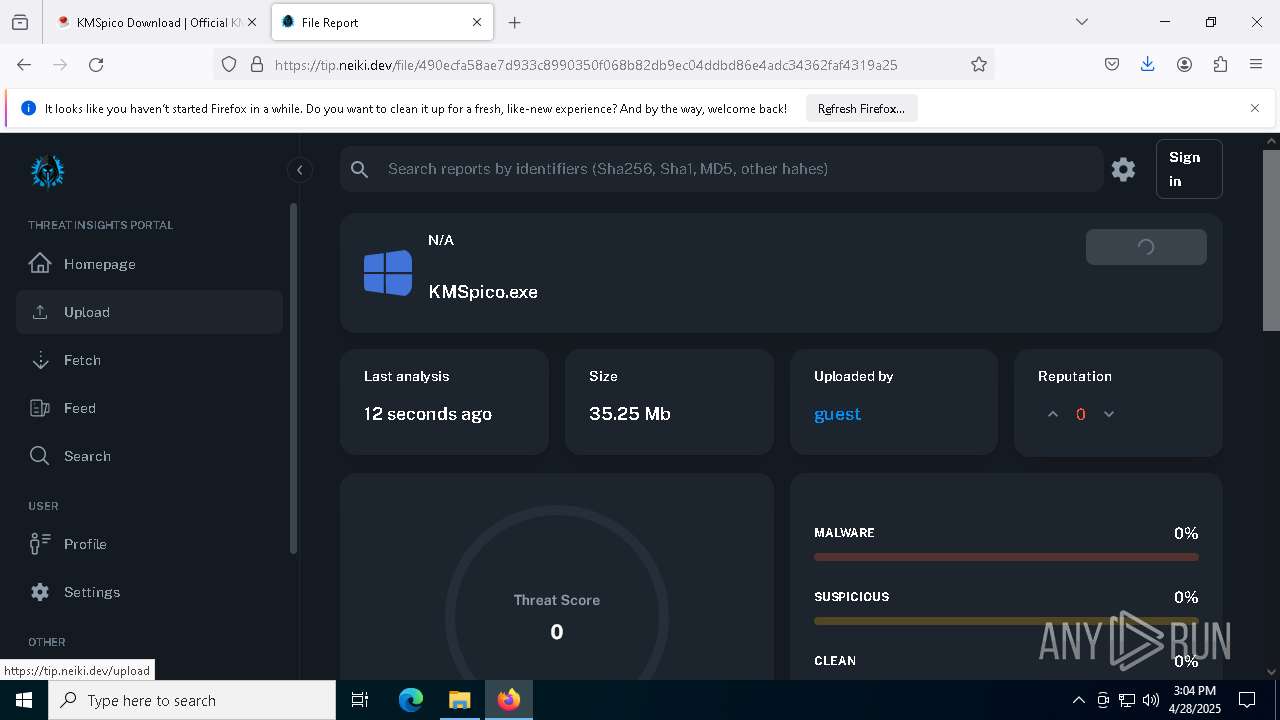Click the KMSpico.exe file name
Image resolution: width=1280 pixels, height=720 pixels.
pos(483,292)
